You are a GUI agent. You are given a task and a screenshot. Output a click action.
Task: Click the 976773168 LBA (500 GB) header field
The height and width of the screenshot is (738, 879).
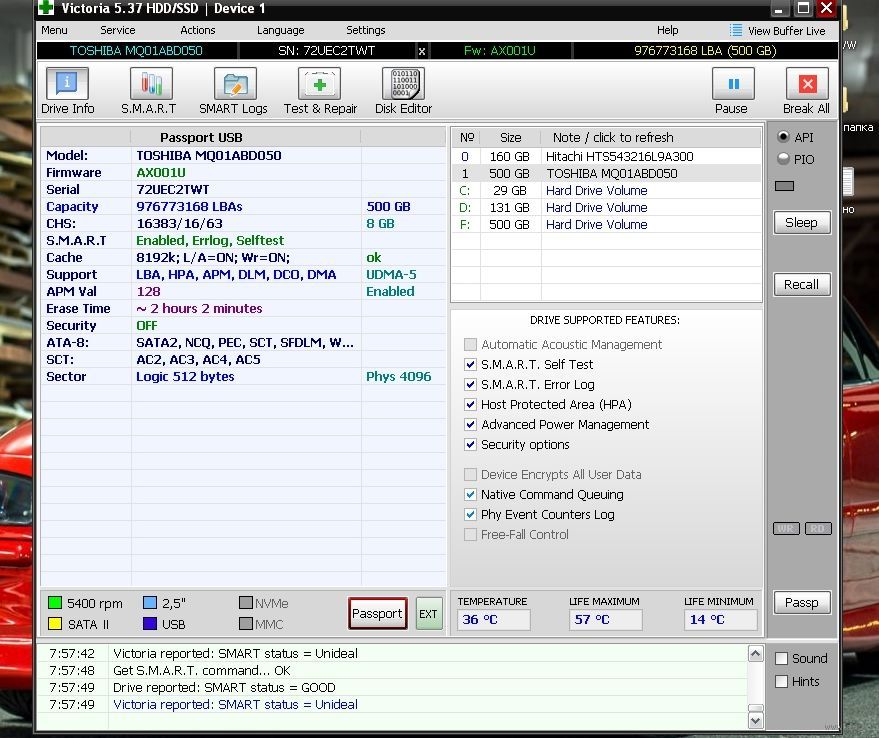(x=705, y=51)
